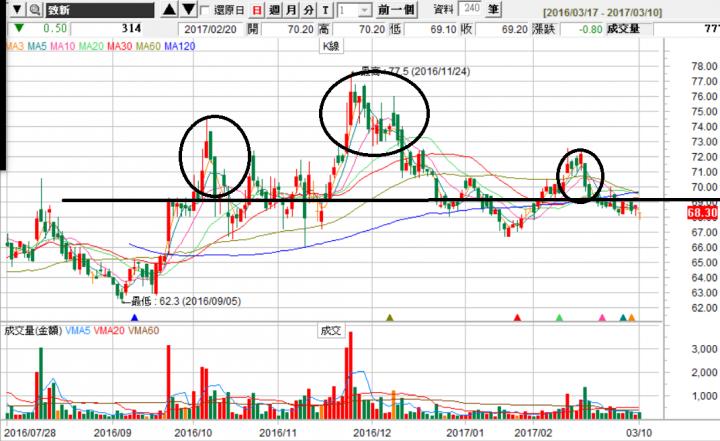The width and height of the screenshot is (720, 441).
Task: Select the MA3 moving average legend
Action: [15, 46]
